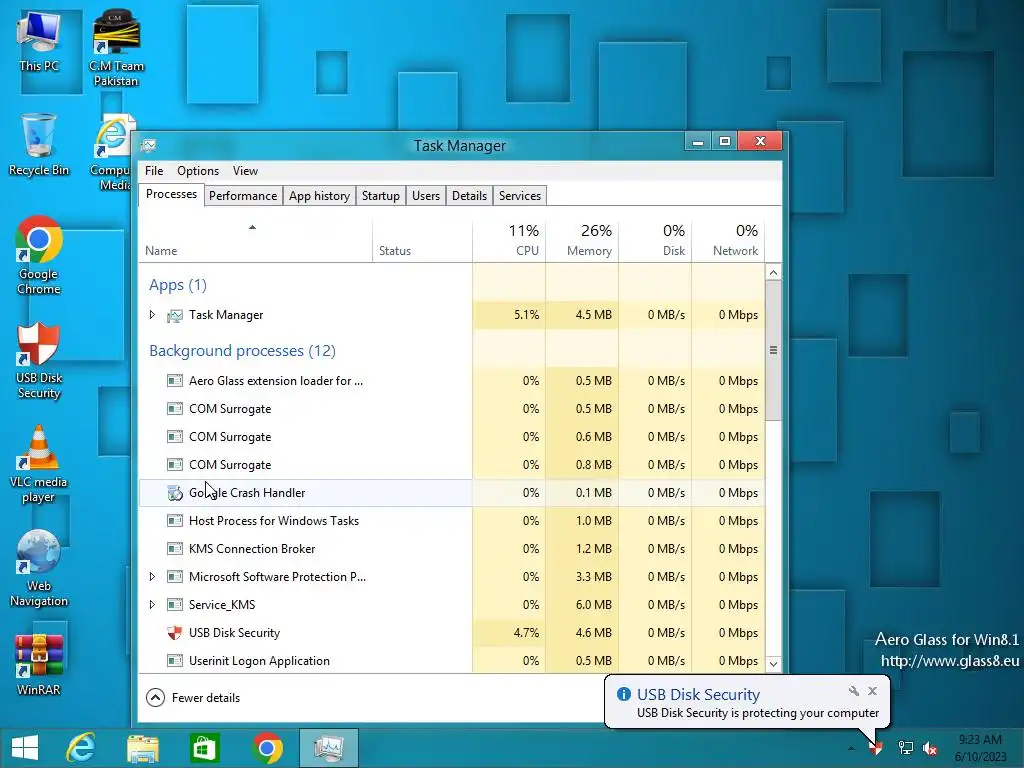Screen dimensions: 1024x768
Task: Select Aero Glass extension loader process
Action: click(451, 381)
